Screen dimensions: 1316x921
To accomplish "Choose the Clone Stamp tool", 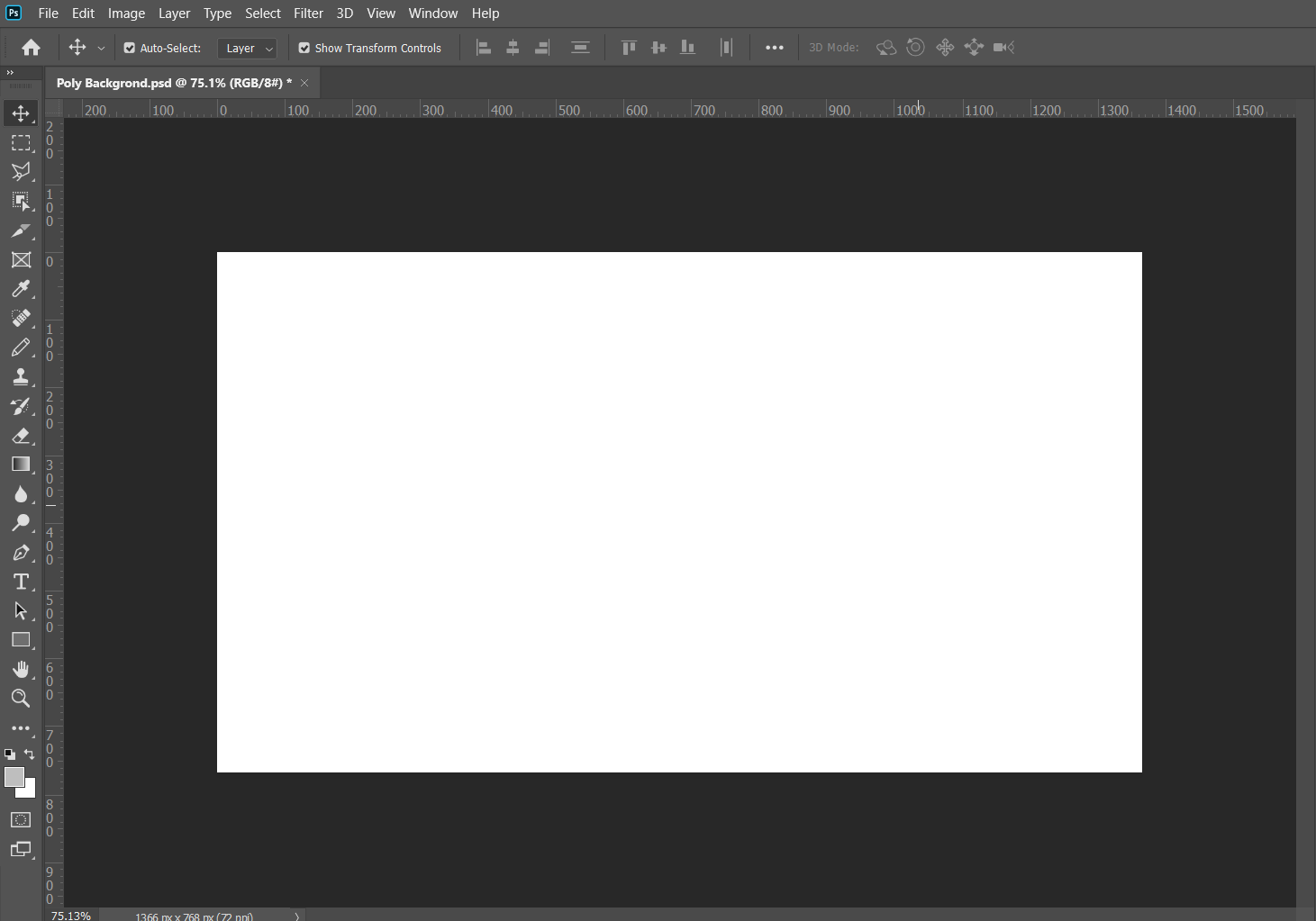I will point(21,377).
